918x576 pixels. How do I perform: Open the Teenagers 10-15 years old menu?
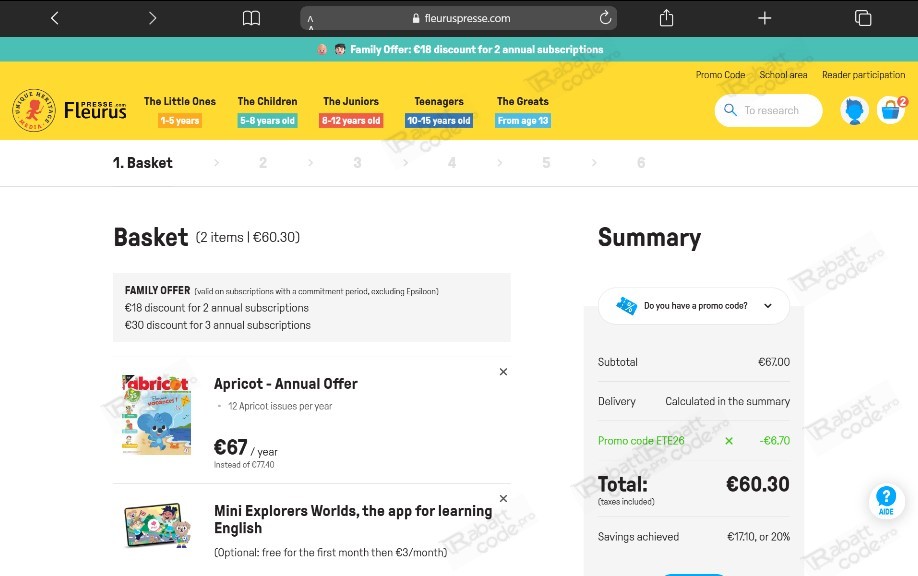click(x=439, y=111)
